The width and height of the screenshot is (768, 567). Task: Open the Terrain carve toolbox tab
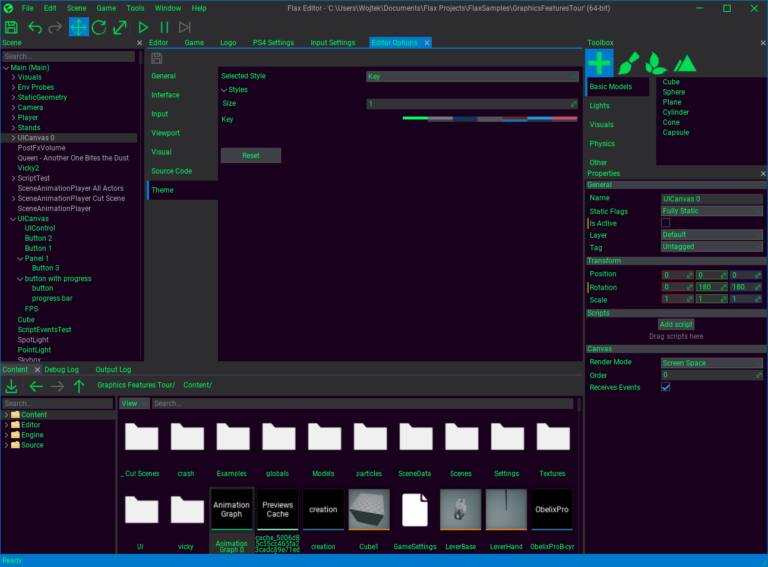pyautogui.click(x=684, y=63)
